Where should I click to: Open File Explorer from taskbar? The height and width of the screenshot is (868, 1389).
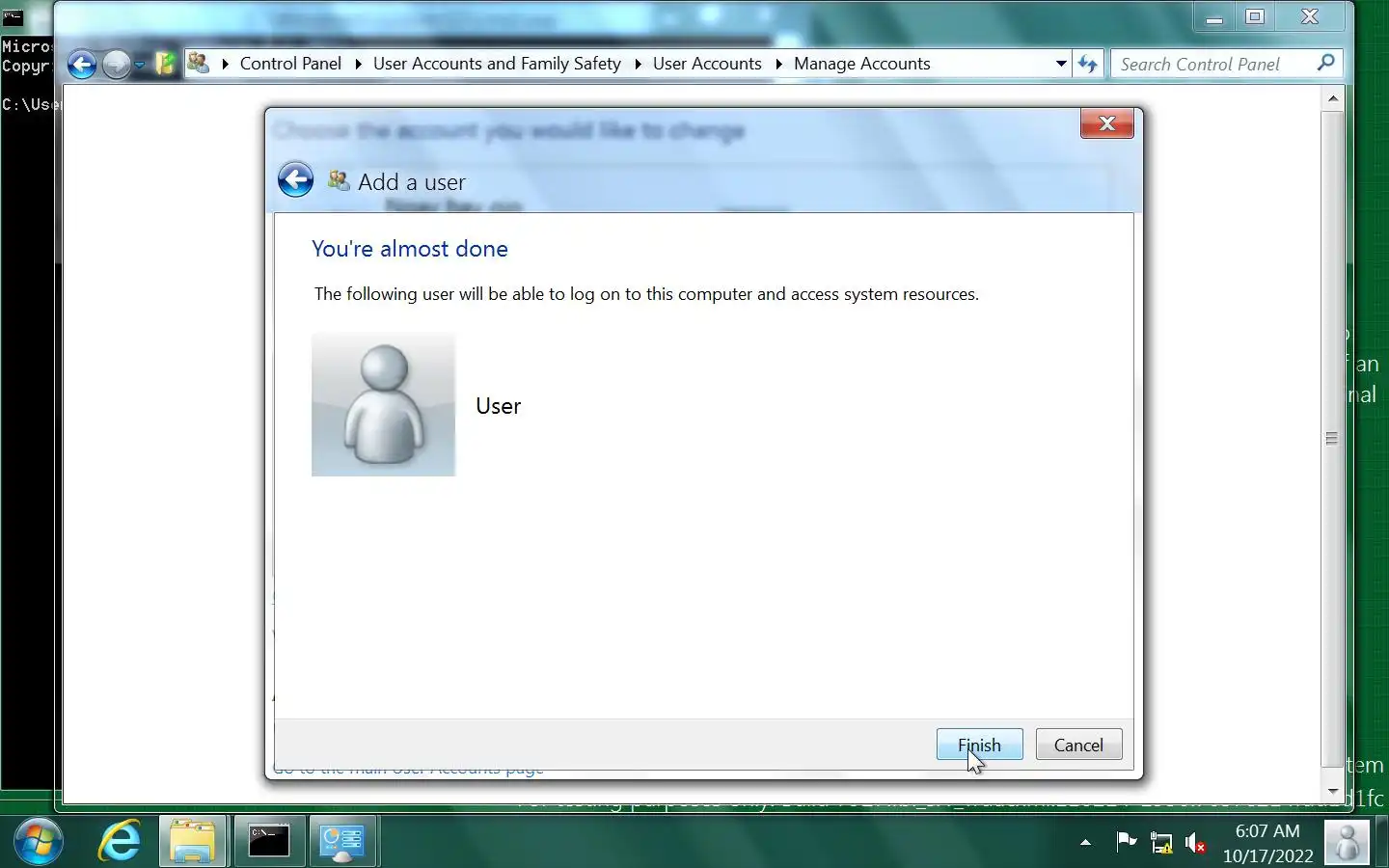pos(192,842)
